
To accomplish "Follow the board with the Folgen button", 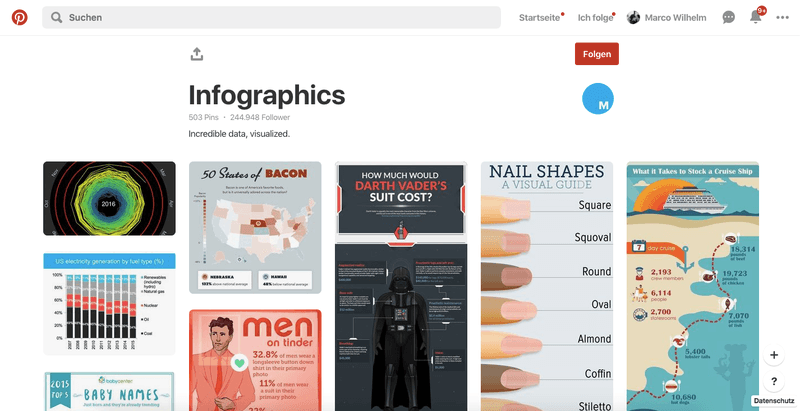I will 597,54.
